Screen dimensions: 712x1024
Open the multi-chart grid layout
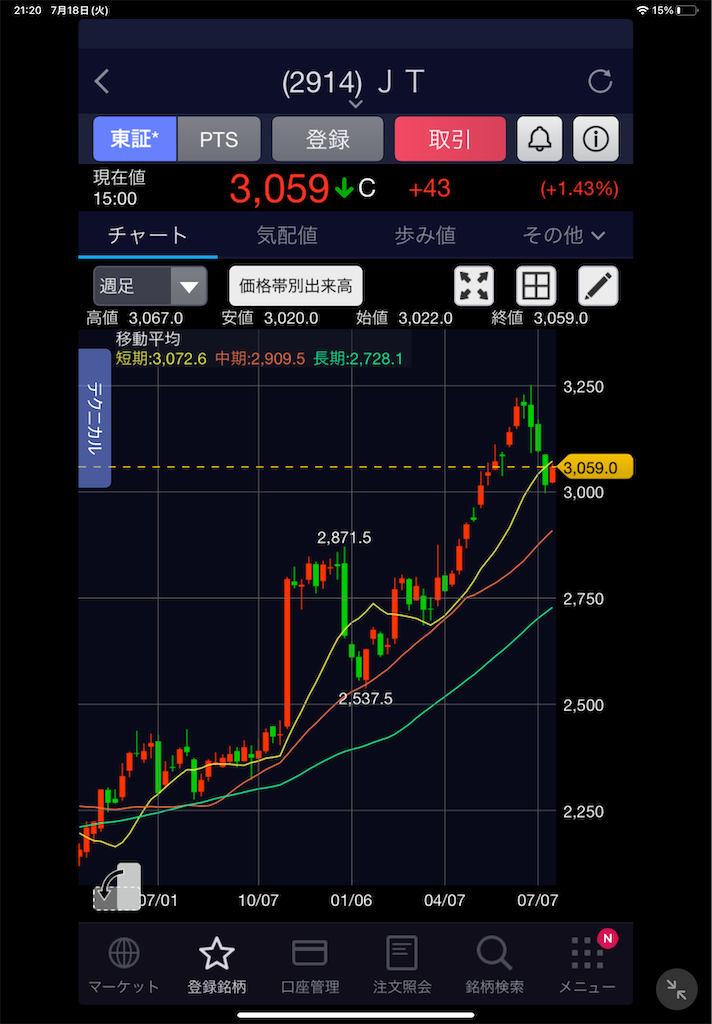[536, 286]
